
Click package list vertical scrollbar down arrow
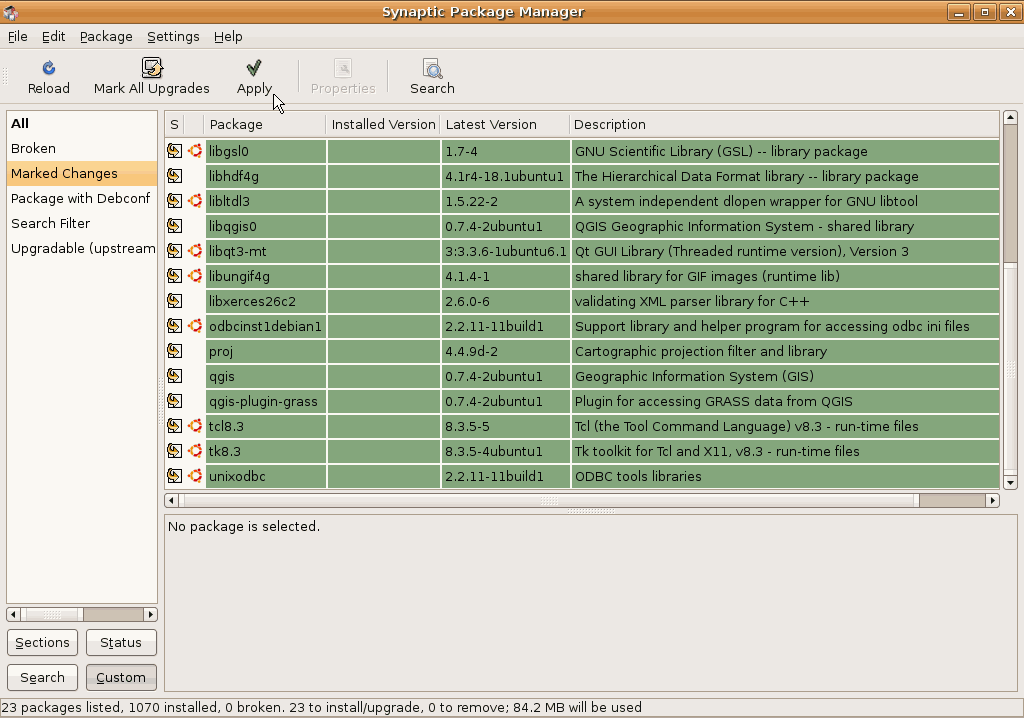[x=1010, y=483]
